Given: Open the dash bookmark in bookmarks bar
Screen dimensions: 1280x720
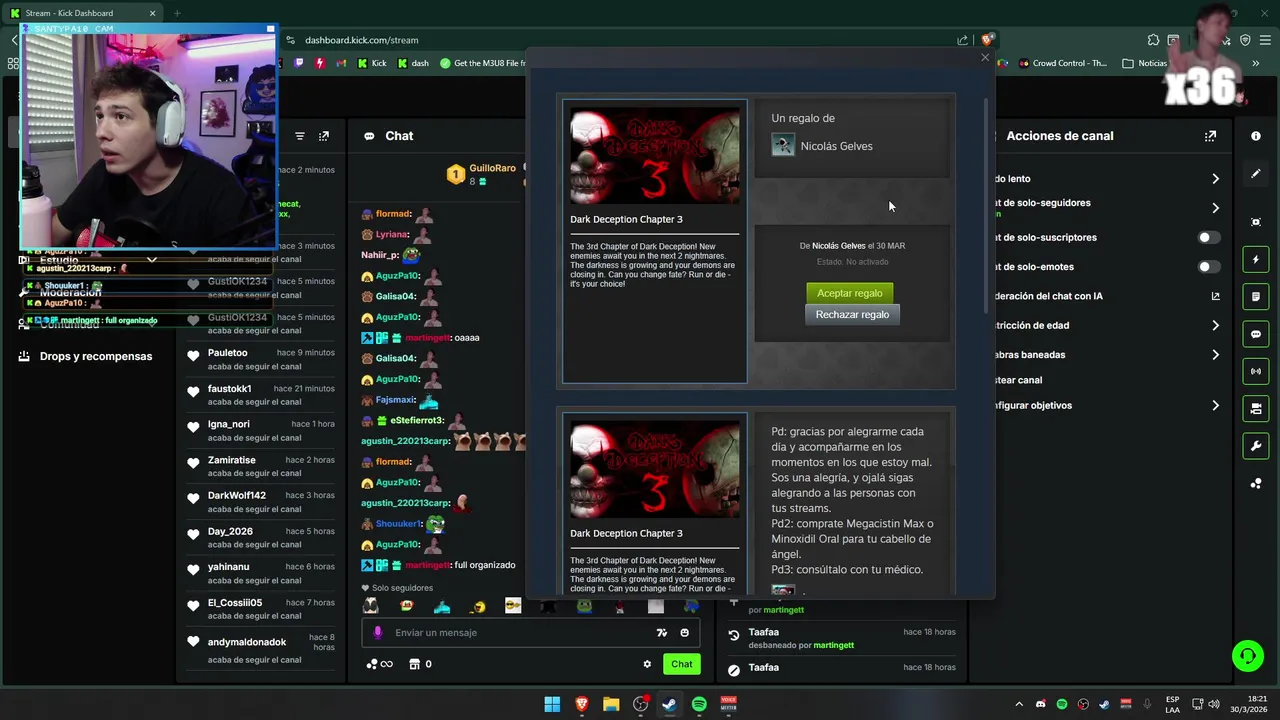Looking at the screenshot, I should tap(413, 63).
